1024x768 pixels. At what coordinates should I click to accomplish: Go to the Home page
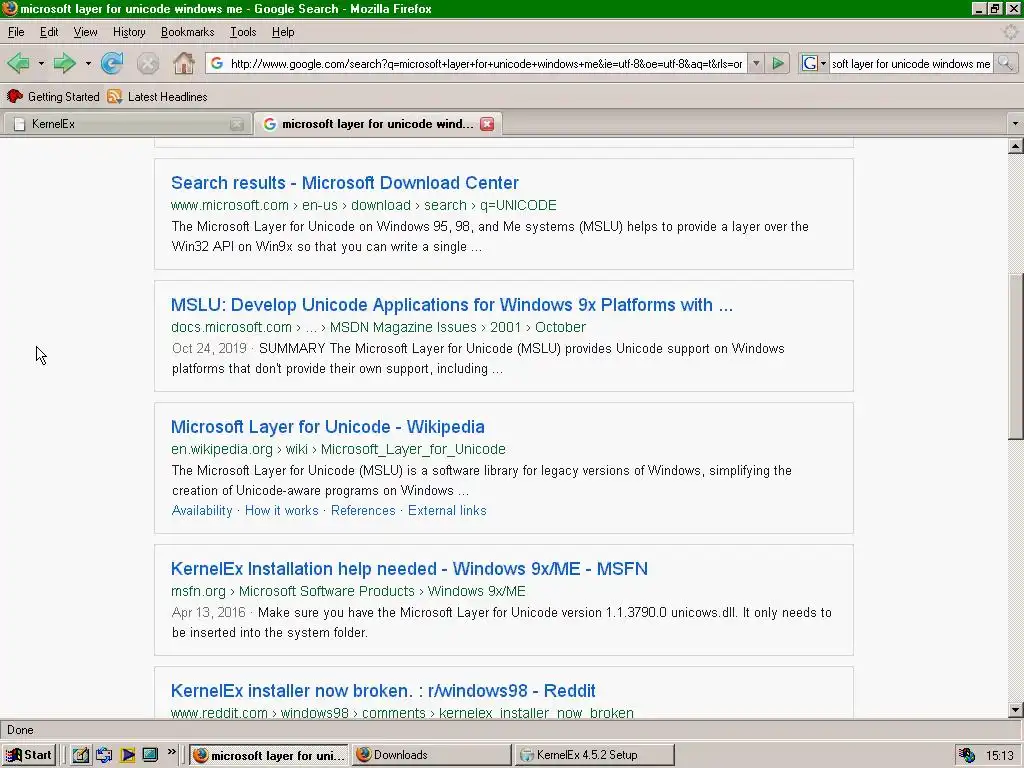tap(184, 63)
